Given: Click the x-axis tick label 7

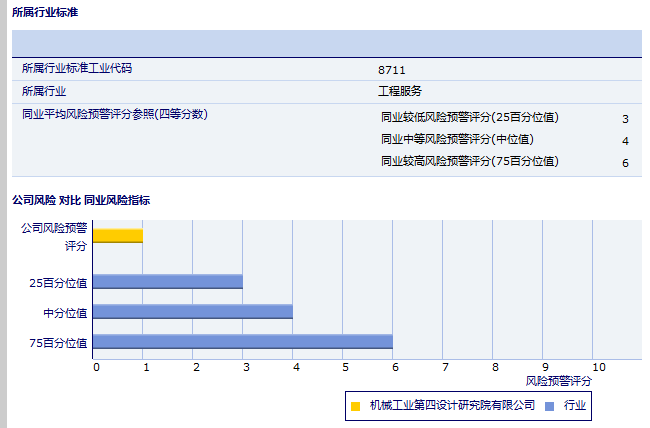Looking at the screenshot, I should 445,367.
